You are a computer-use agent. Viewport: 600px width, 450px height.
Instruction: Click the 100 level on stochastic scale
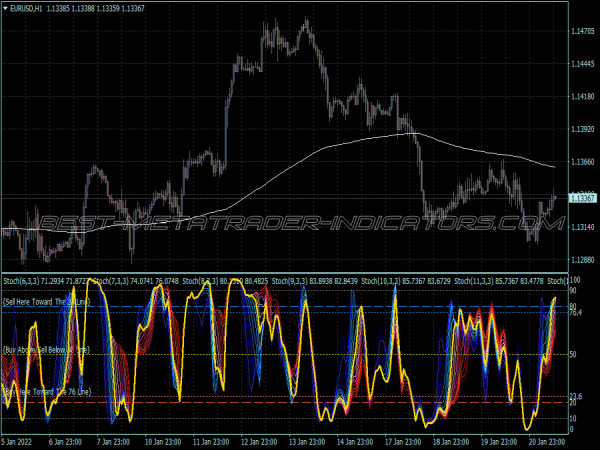click(x=575, y=280)
